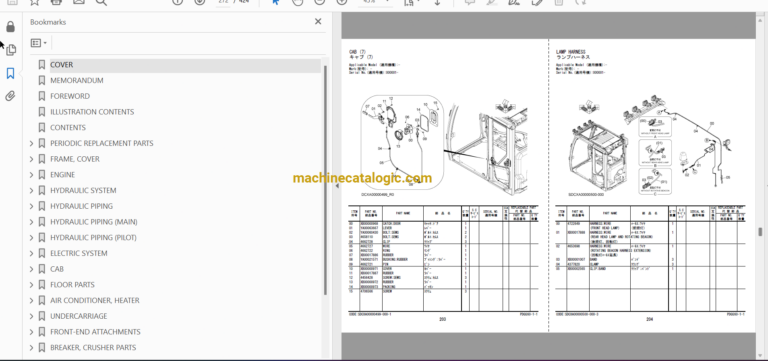
Task: Expand the ELECTRIC SYSTEM bookmark
Action: click(x=31, y=253)
